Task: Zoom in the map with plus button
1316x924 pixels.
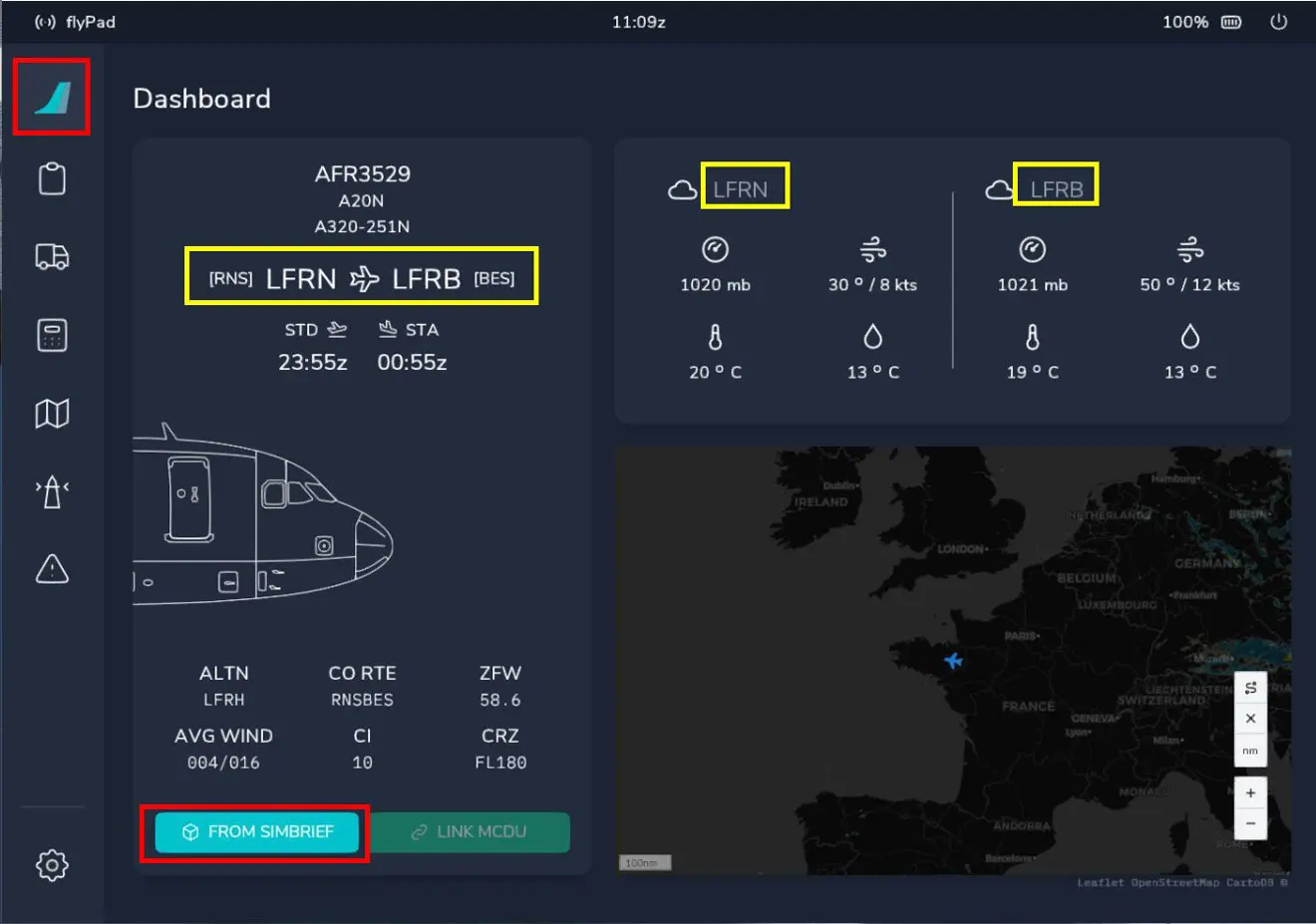Action: pyautogui.click(x=1250, y=794)
